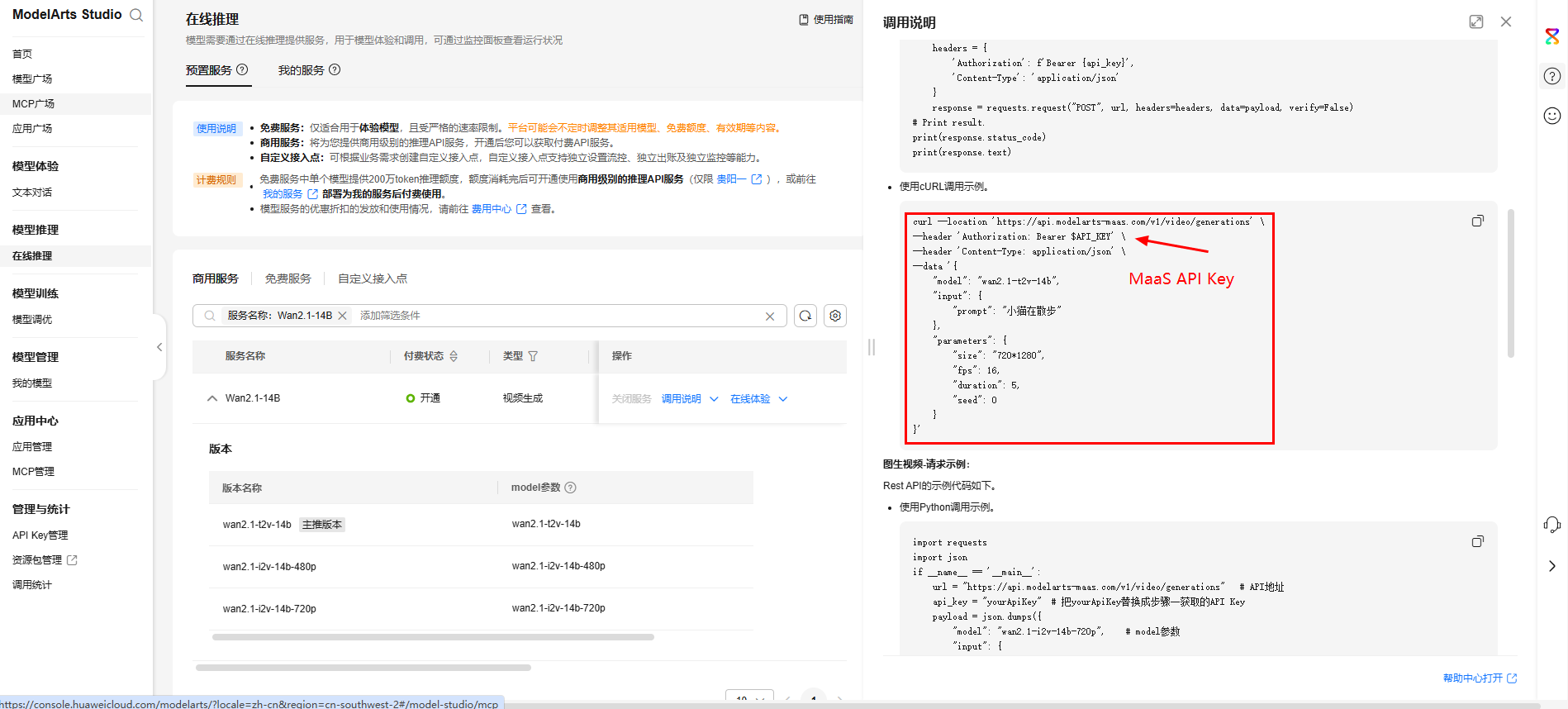Viewport: 1568px width, 709px height.
Task: Open customer service headset icon
Action: pos(1552,525)
